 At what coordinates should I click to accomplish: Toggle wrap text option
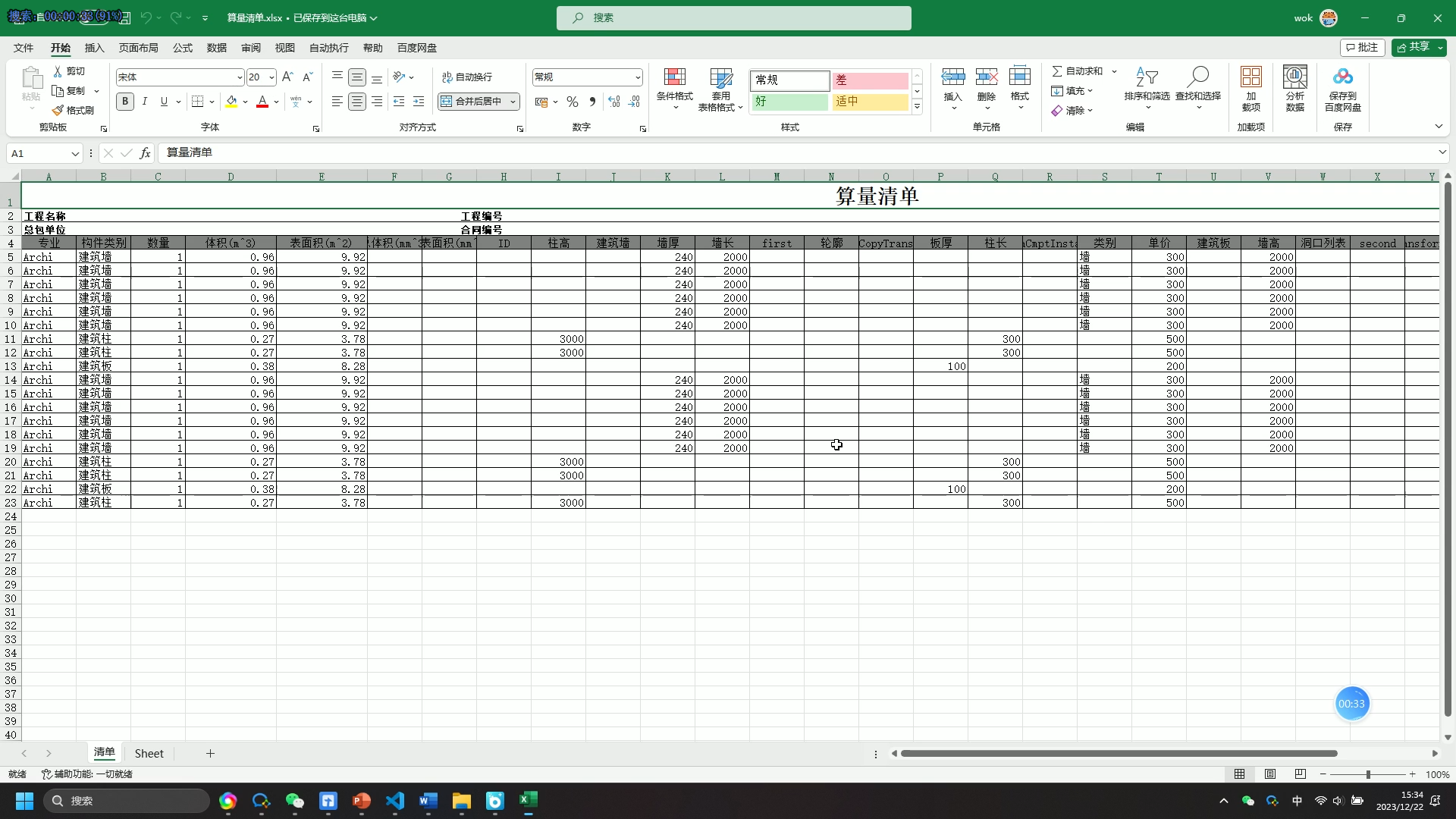pos(467,77)
